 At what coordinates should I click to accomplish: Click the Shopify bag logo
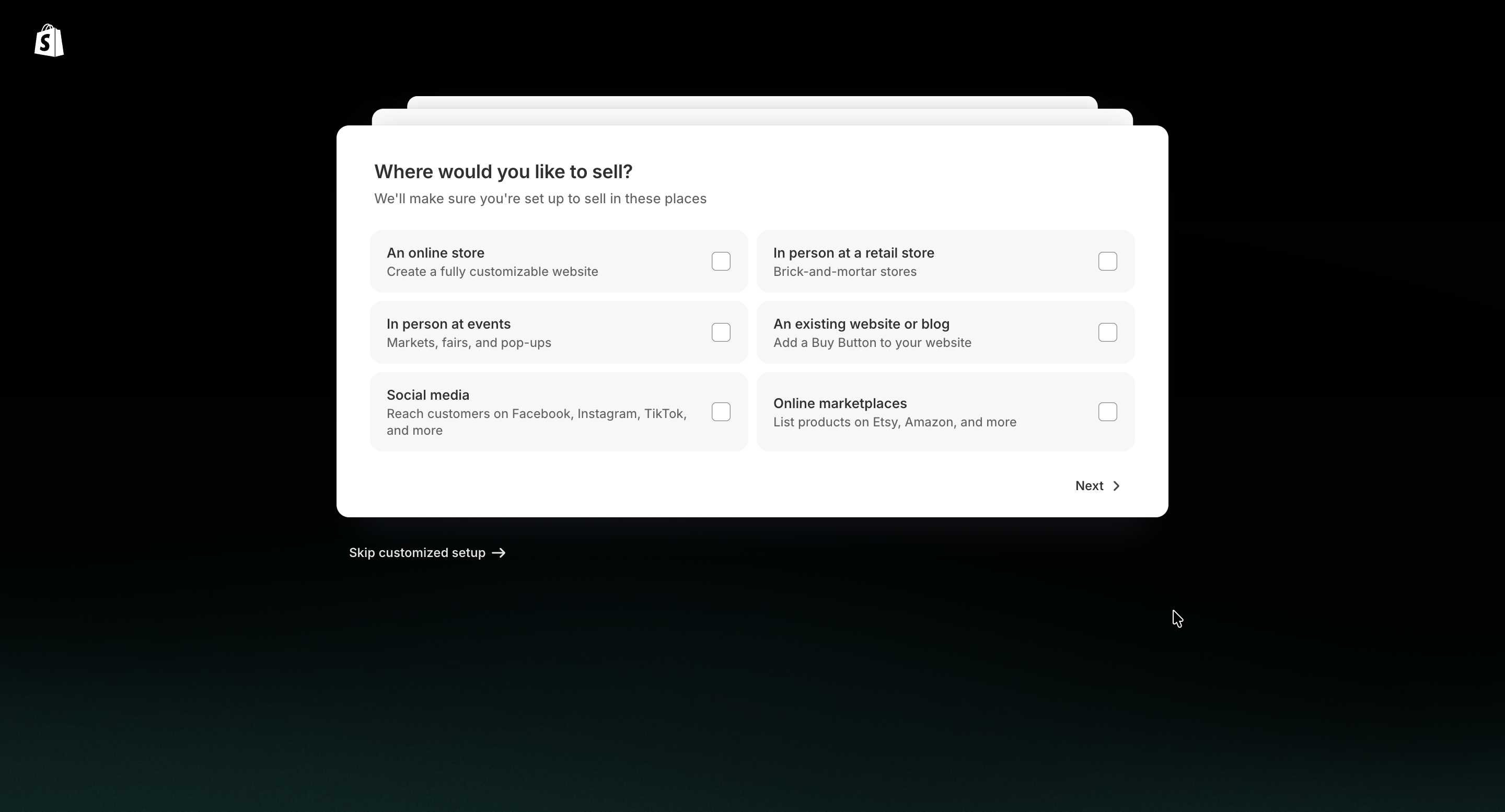click(49, 41)
